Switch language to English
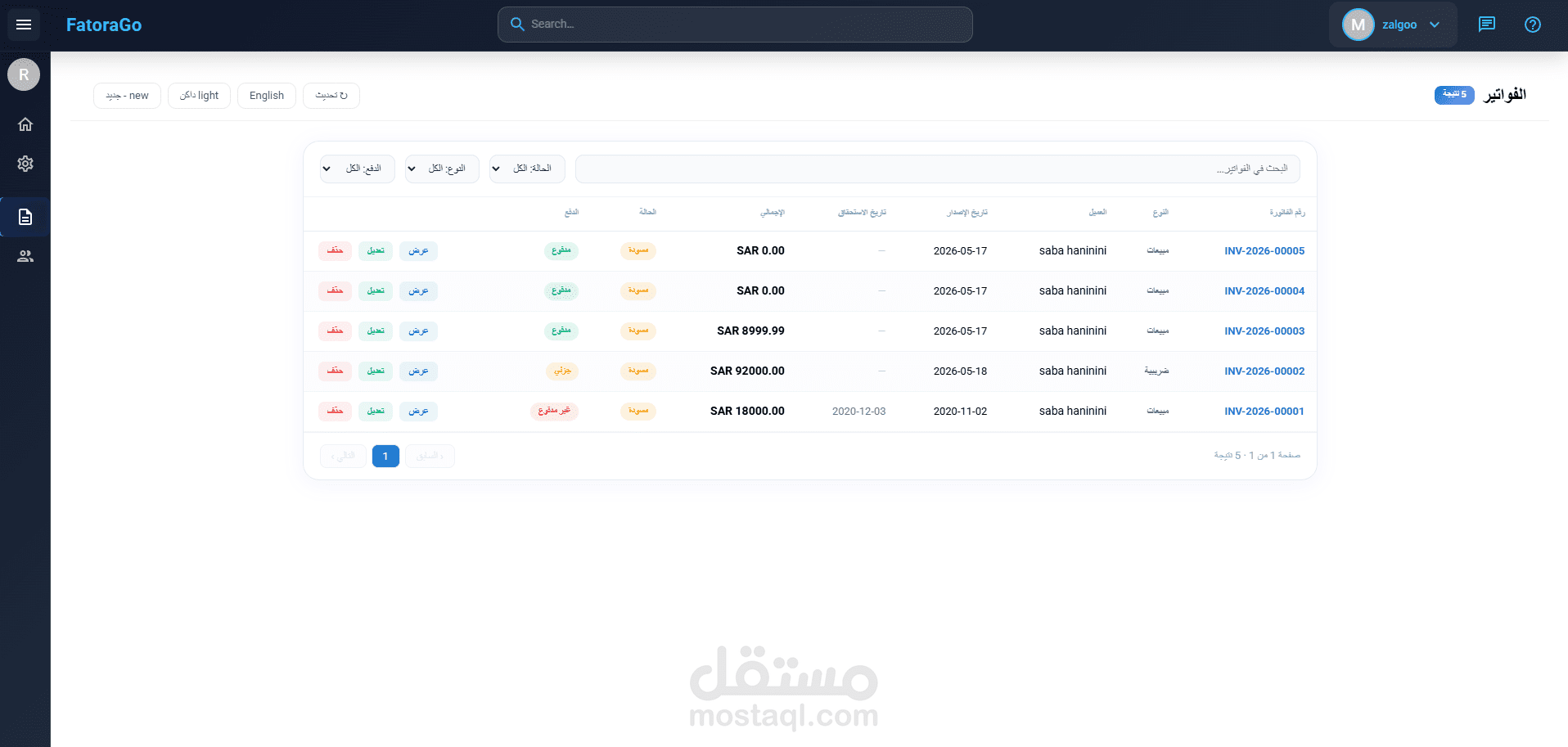Screen dimensions: 1568x747 point(267,96)
